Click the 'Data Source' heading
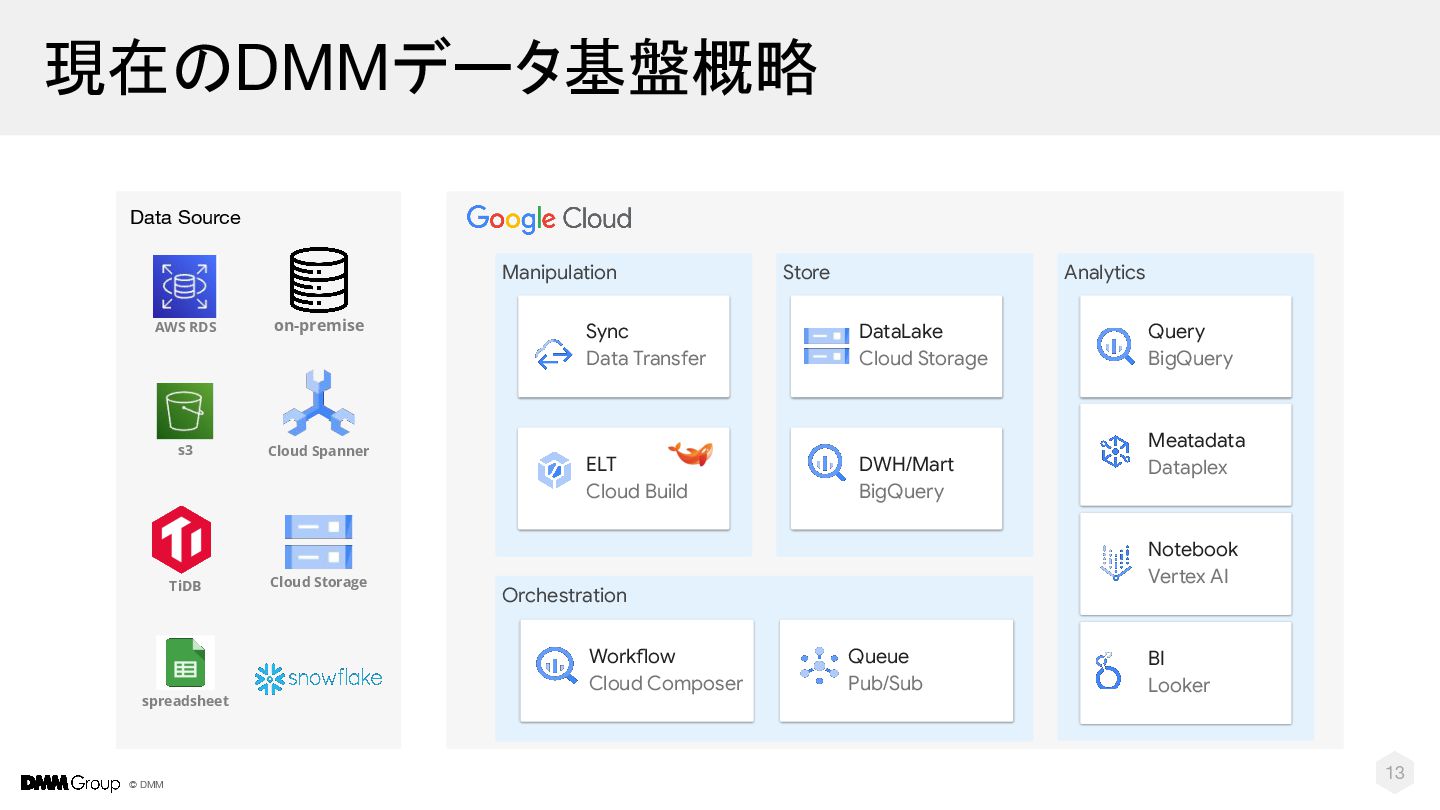1440x810 pixels. click(185, 217)
